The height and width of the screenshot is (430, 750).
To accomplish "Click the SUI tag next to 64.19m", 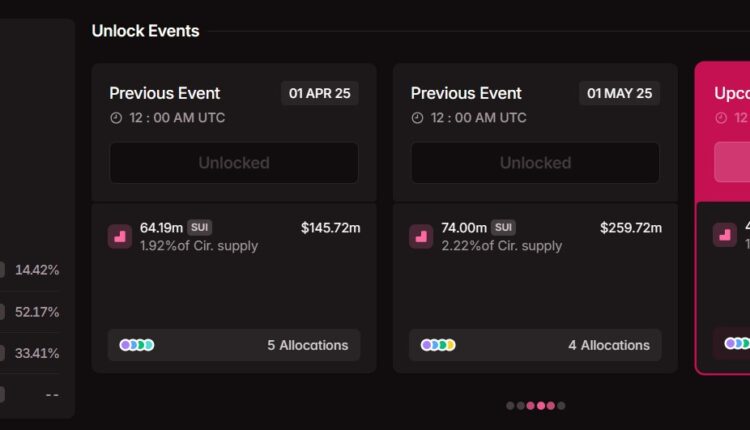I will (x=198, y=228).
